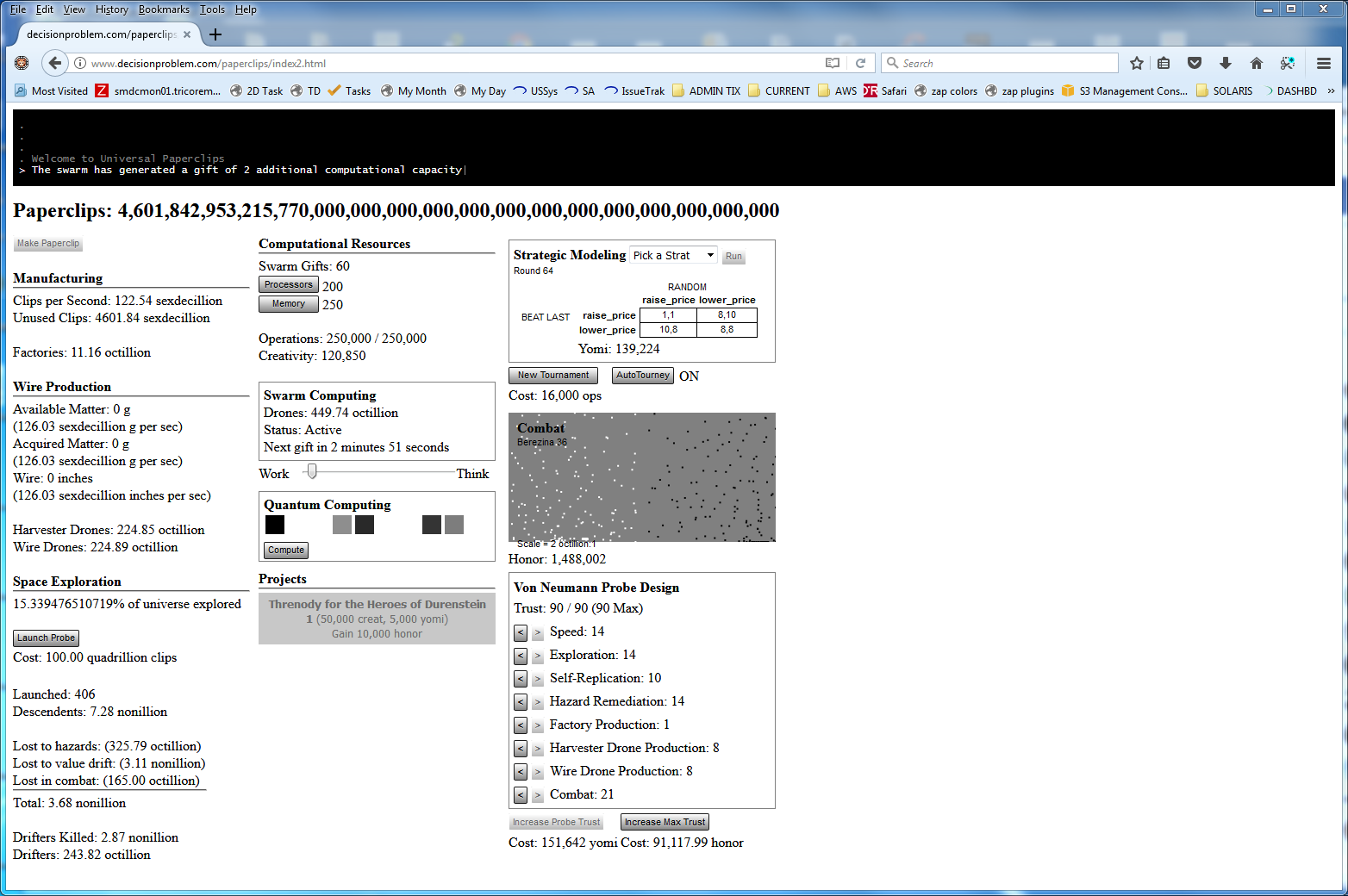Run the selected strategy

coord(733,257)
